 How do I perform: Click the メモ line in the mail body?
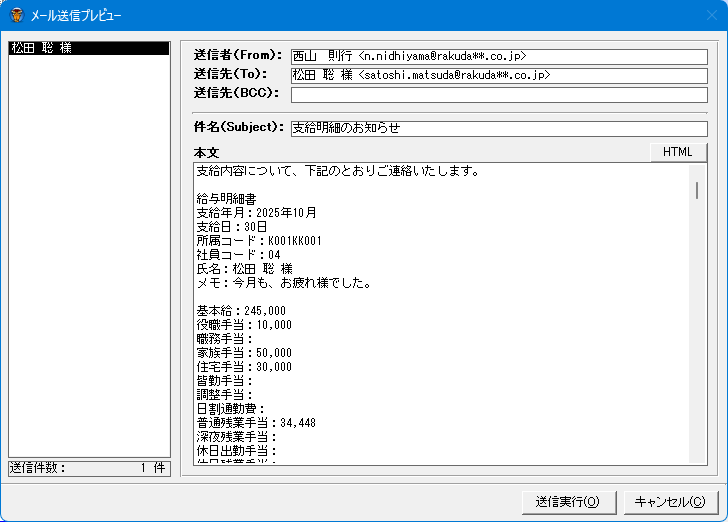coord(284,283)
